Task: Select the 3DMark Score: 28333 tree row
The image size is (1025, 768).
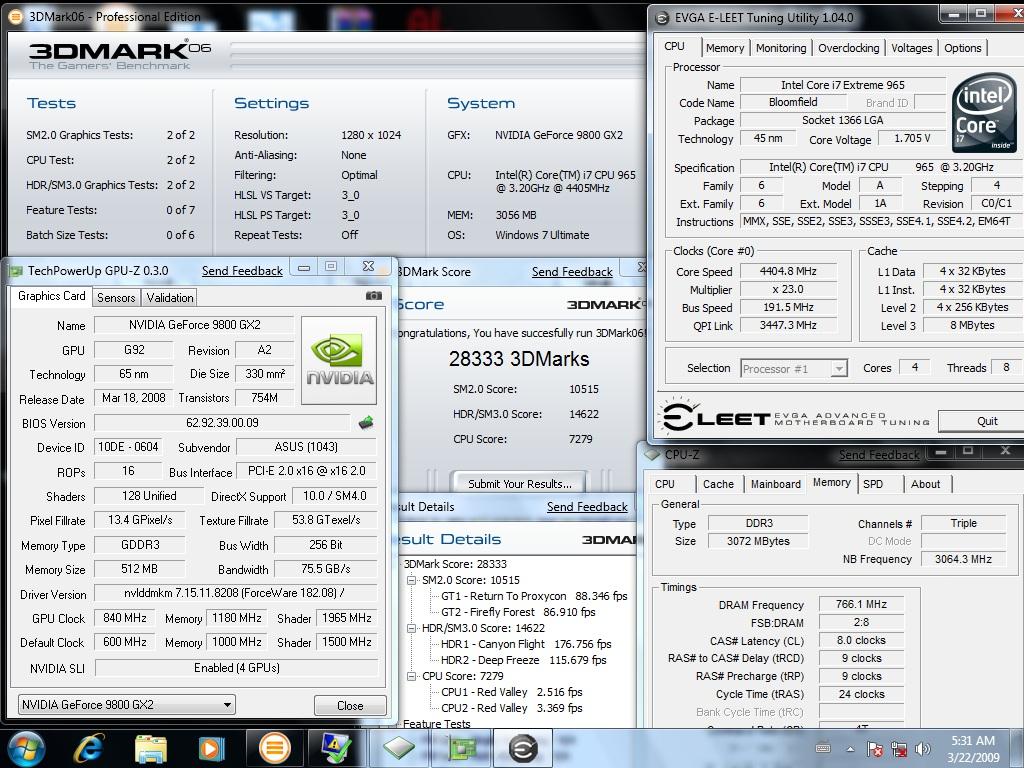Action: click(455, 564)
